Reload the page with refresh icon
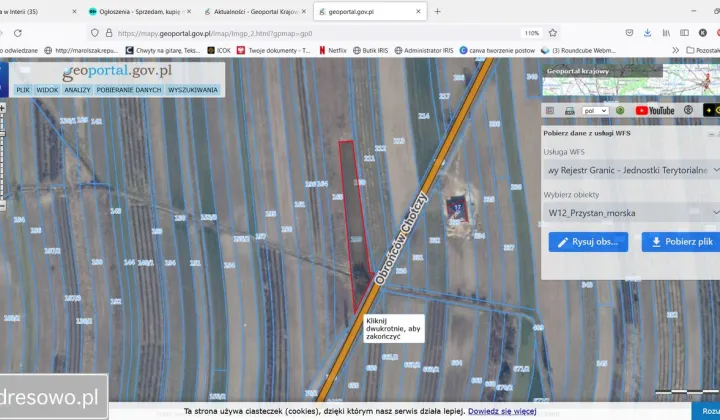Screen dimensions: 720x420 18,33
